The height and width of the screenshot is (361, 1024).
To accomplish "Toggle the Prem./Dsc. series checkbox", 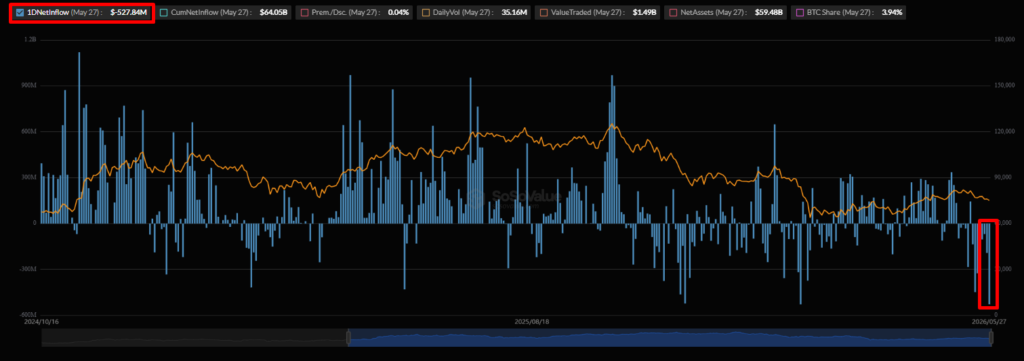I will [x=304, y=12].
